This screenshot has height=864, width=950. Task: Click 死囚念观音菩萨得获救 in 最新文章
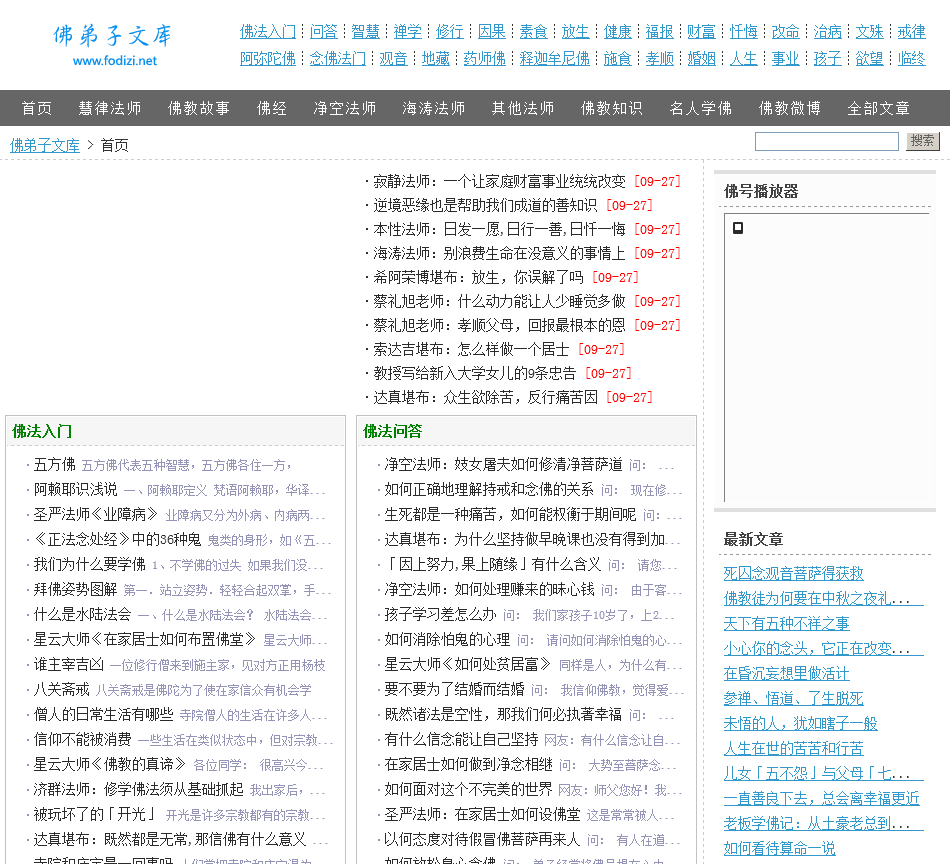click(793, 573)
